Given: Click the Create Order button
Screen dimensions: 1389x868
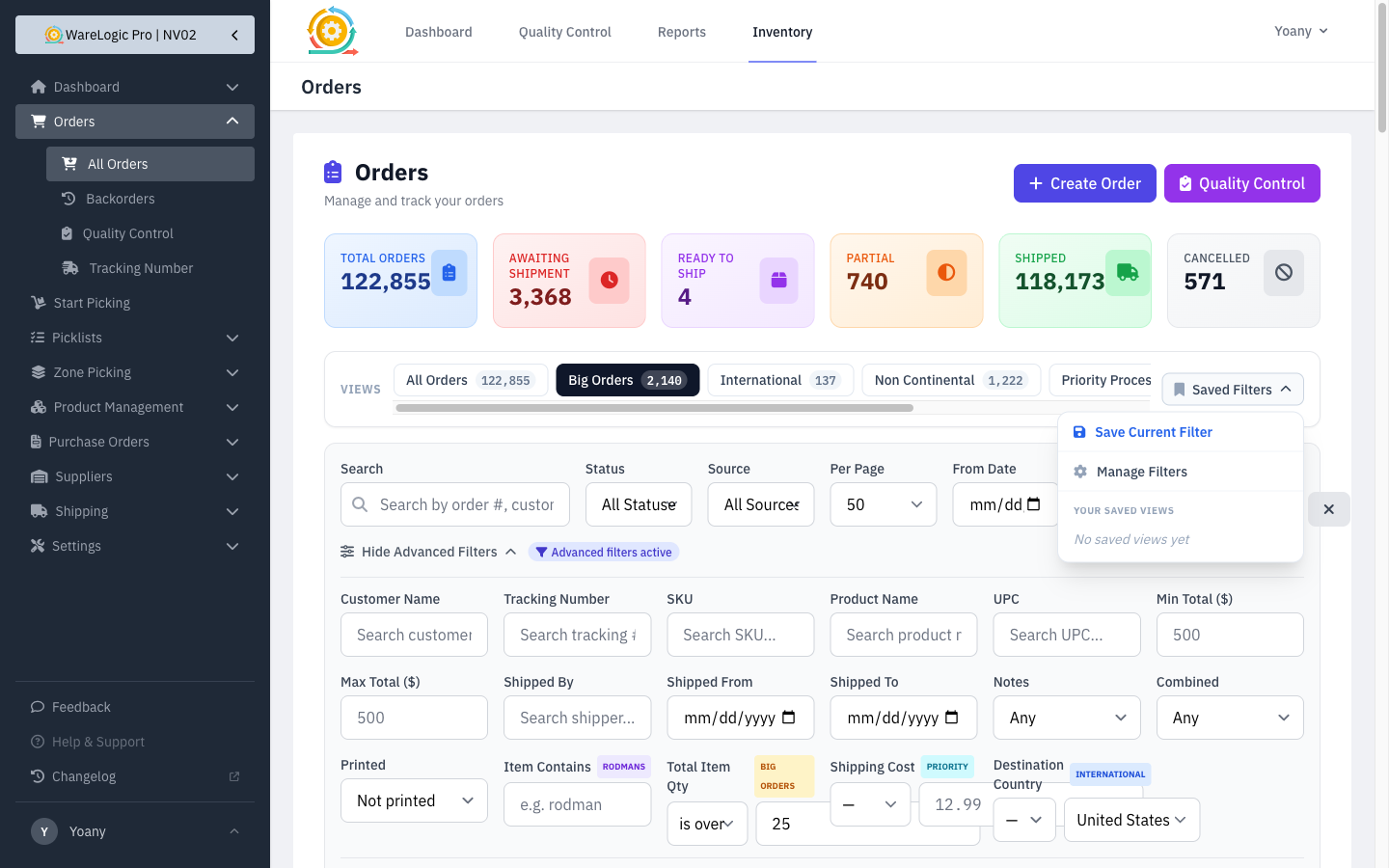Looking at the screenshot, I should (x=1085, y=183).
